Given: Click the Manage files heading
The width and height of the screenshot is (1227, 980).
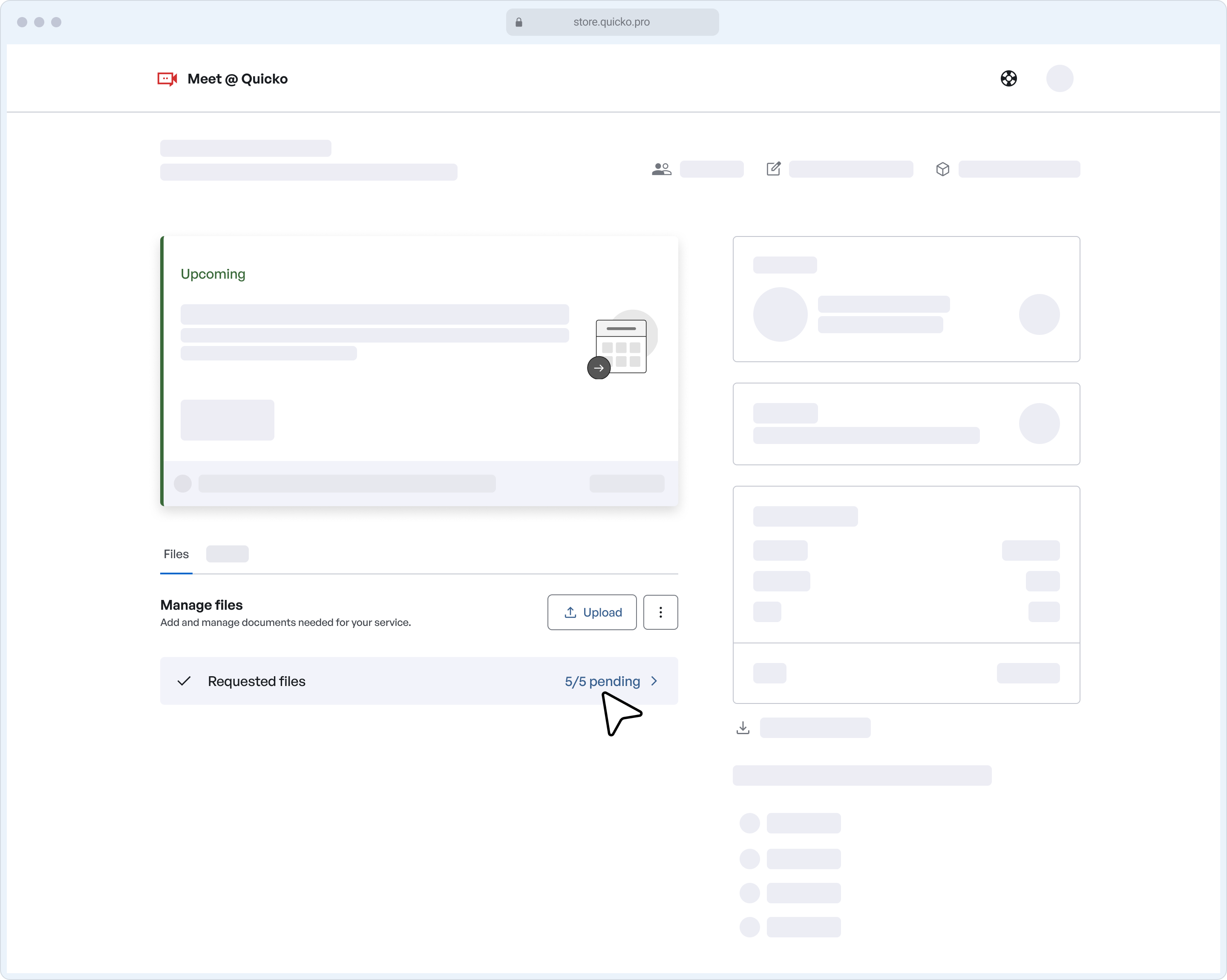Looking at the screenshot, I should [x=202, y=605].
